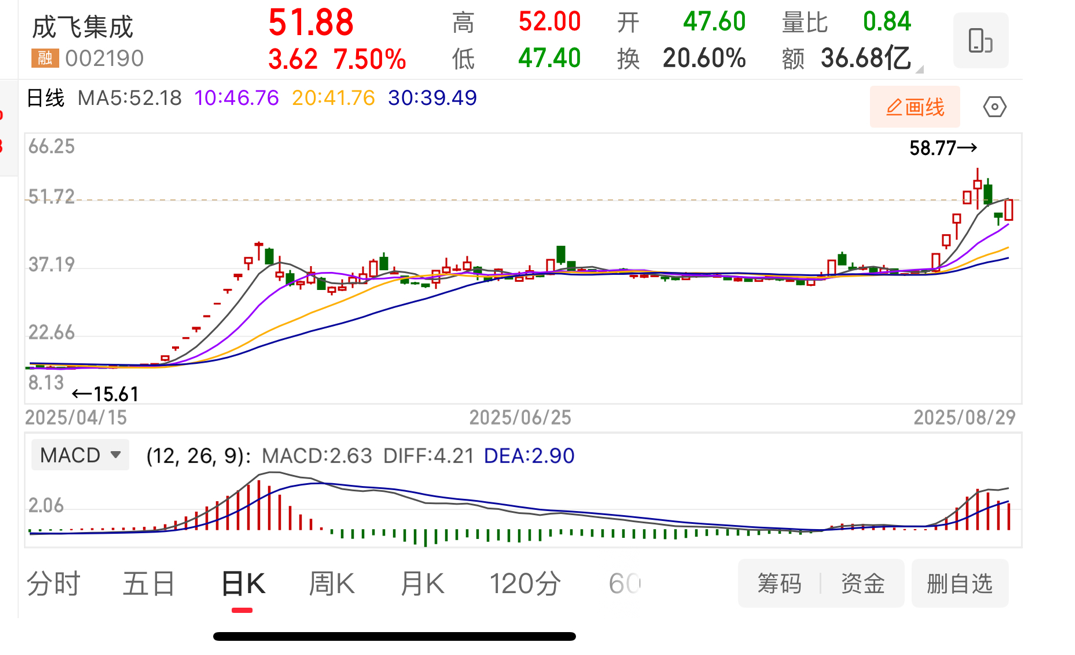Screen dimensions: 1075x655
Task: Open chart settings hexagon icon
Action: point(994,107)
